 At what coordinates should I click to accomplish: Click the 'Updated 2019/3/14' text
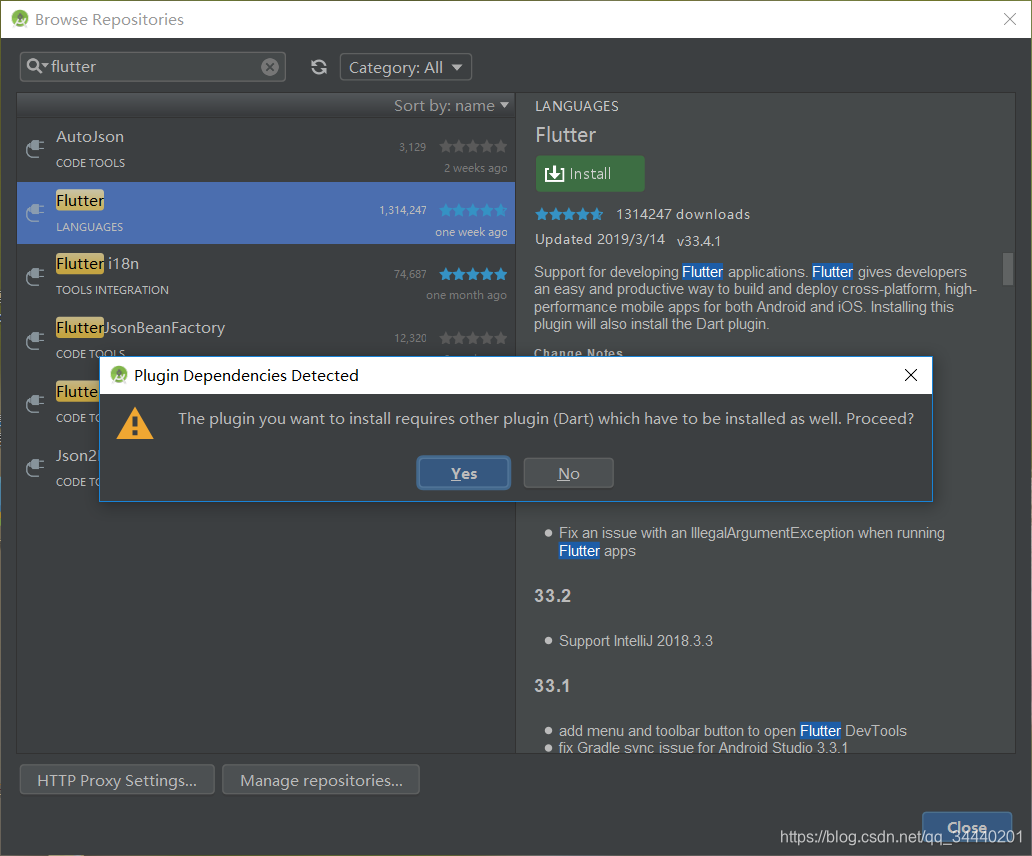(x=600, y=239)
